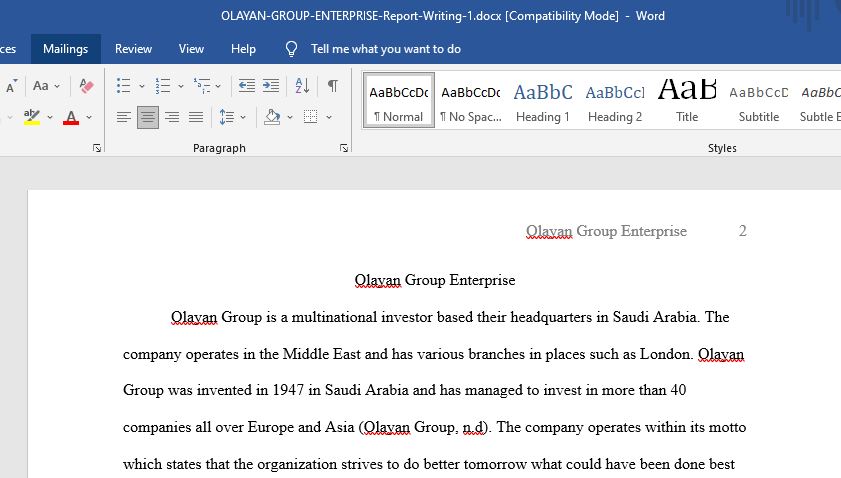Apply red Font Color
The height and width of the screenshot is (478, 841).
tap(71, 117)
